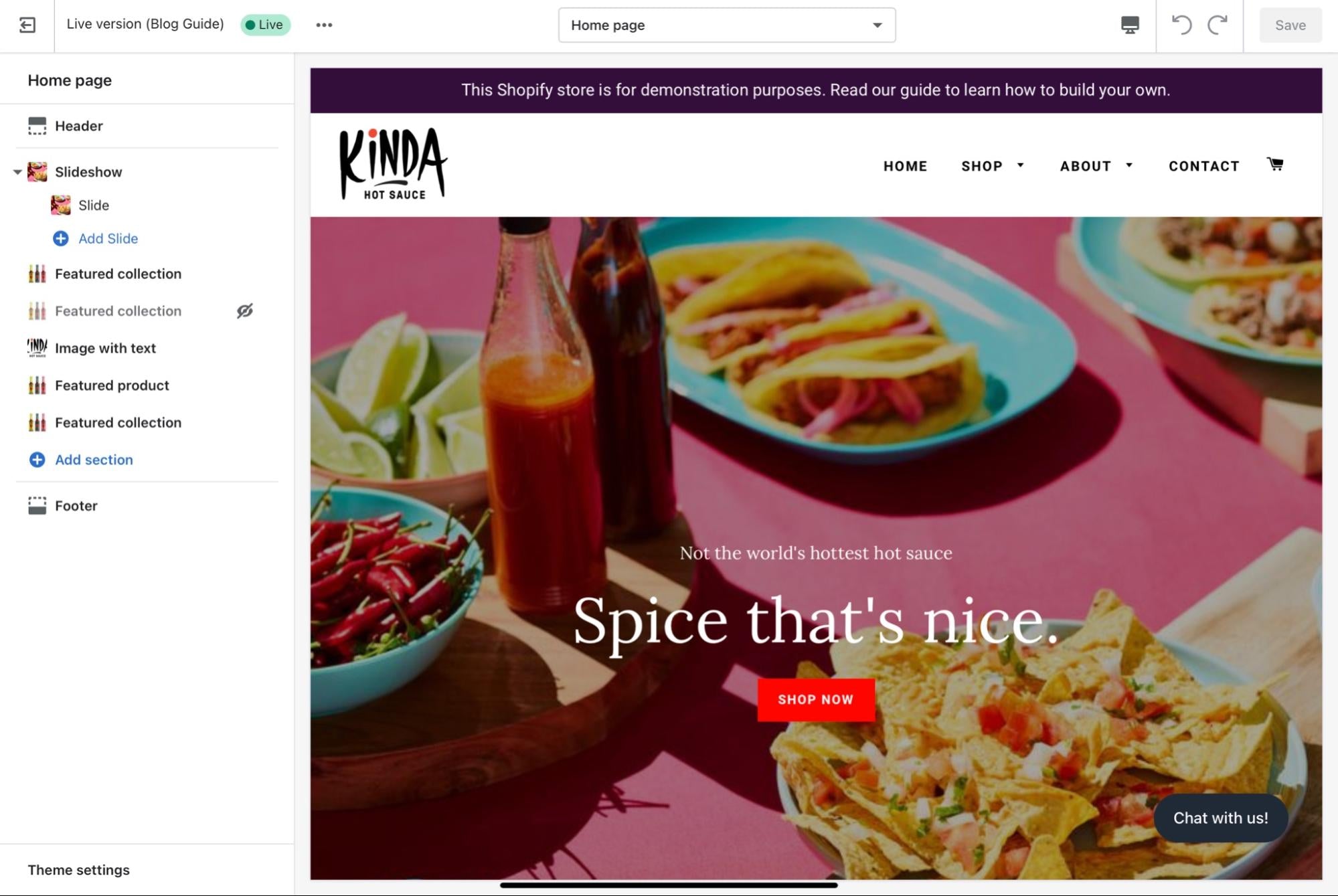Viewport: 1338px width, 896px height.
Task: Click the redo arrow icon
Action: pos(1218,25)
